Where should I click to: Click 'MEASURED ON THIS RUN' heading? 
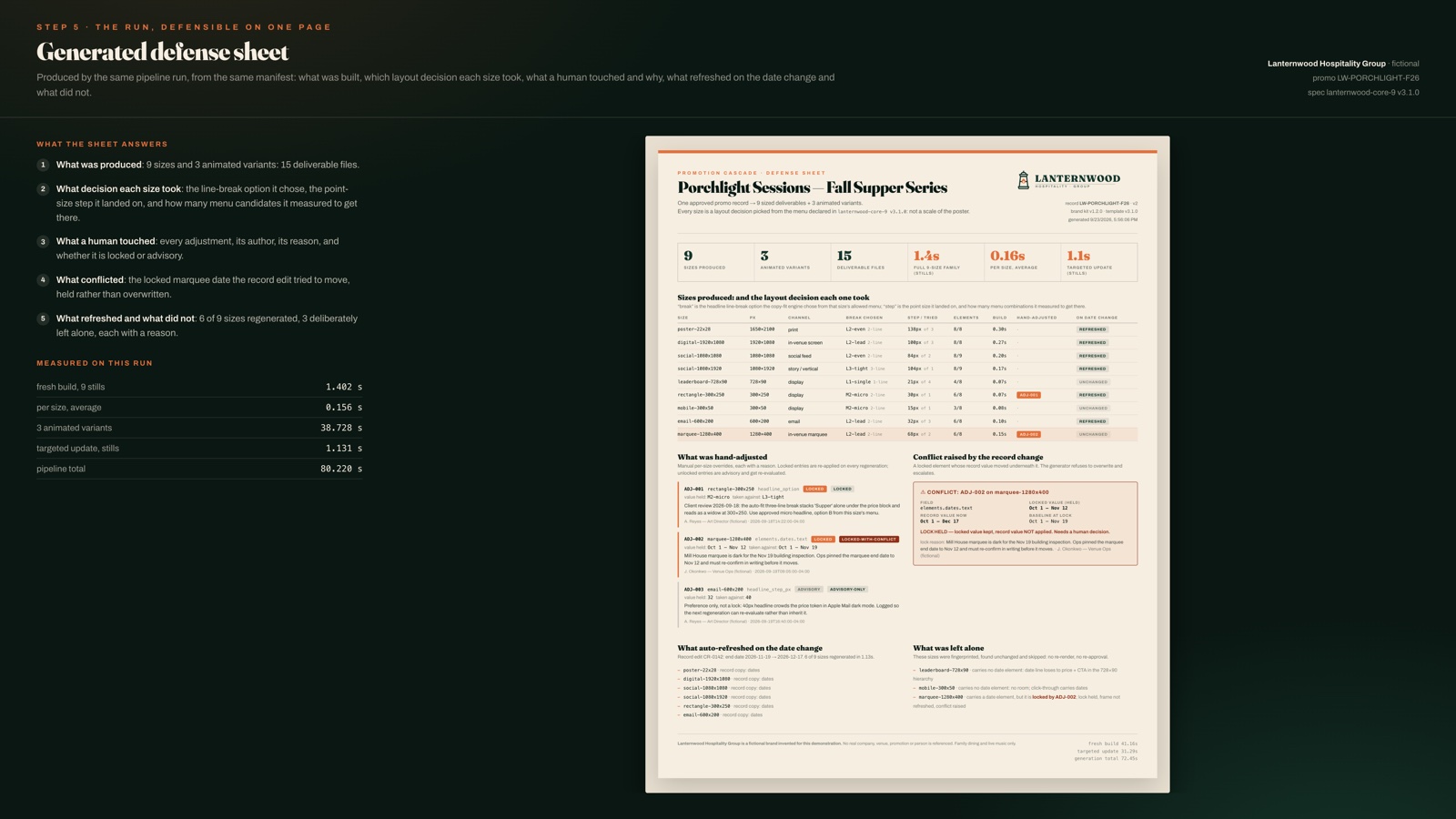[x=95, y=363]
